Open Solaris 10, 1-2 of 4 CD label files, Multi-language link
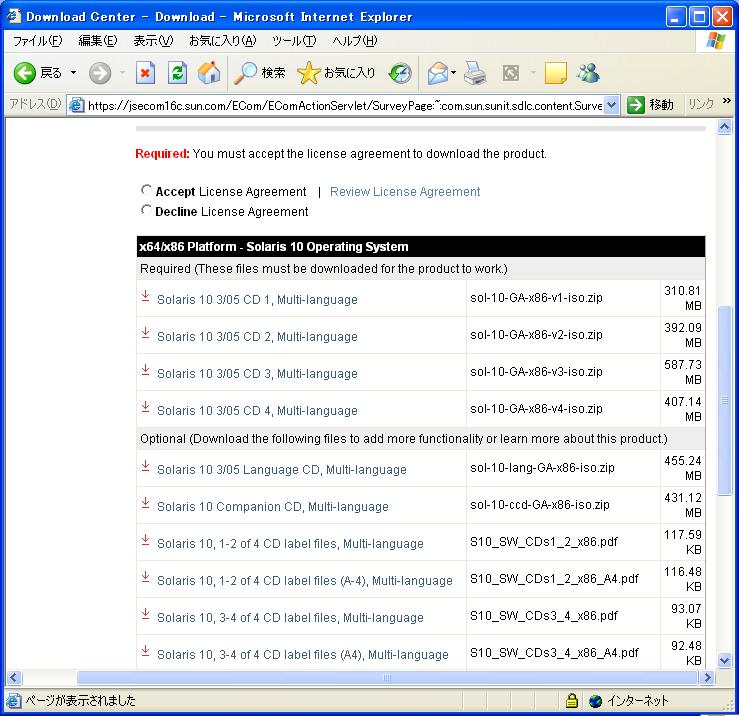The width and height of the screenshot is (739, 716). [290, 543]
